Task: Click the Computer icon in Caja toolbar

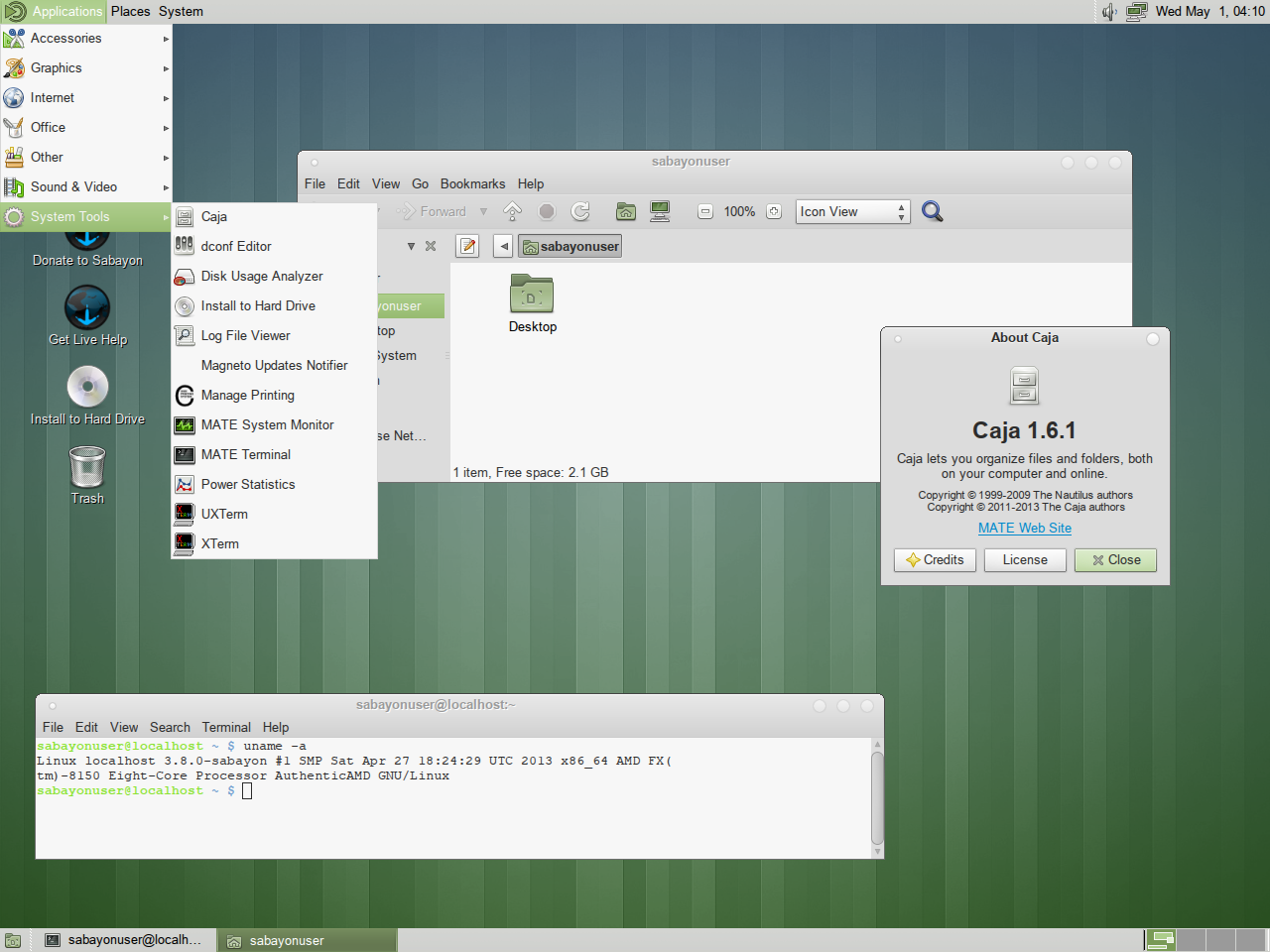Action: click(660, 211)
